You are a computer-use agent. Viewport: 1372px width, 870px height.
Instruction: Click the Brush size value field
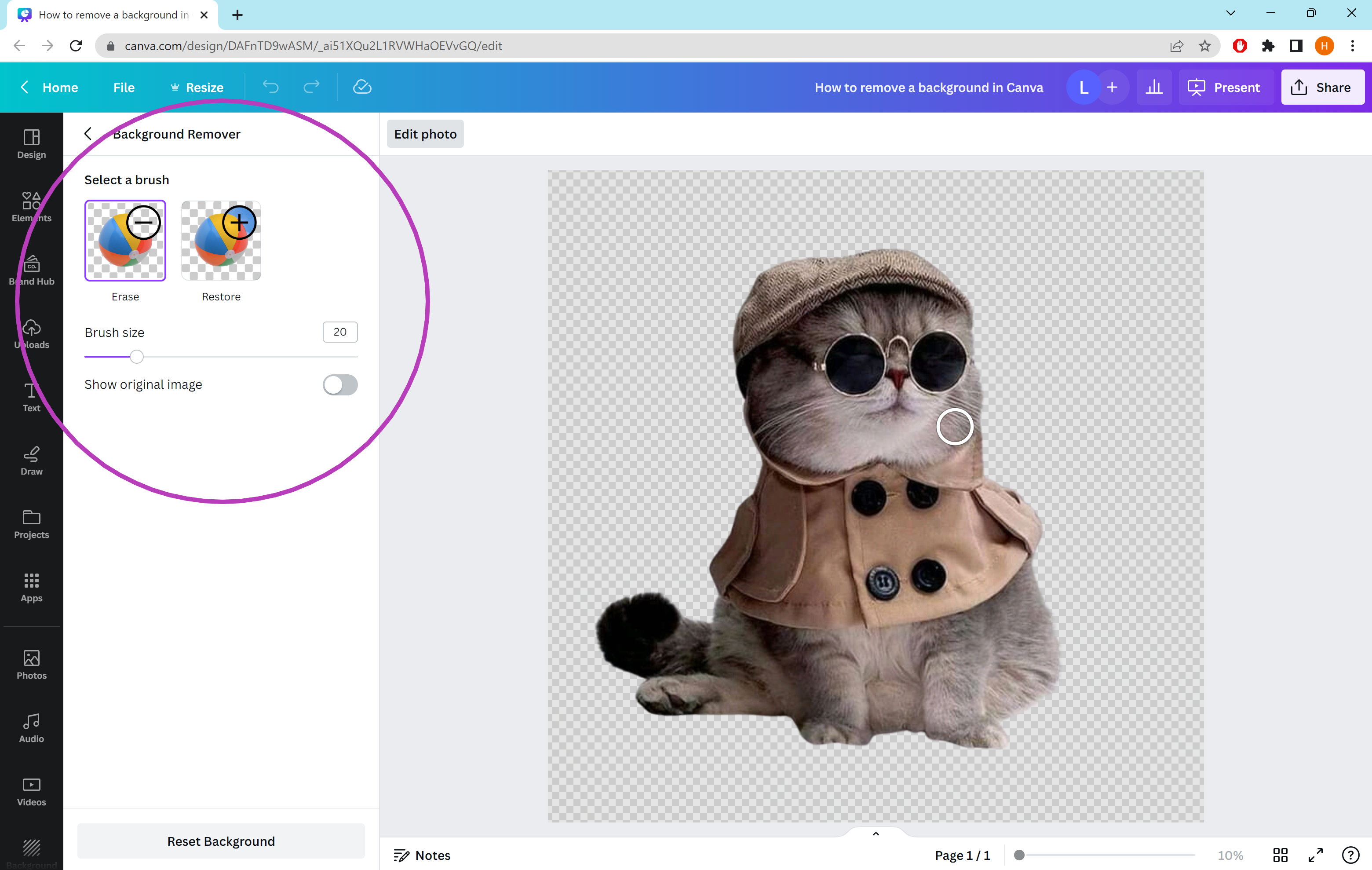click(340, 332)
